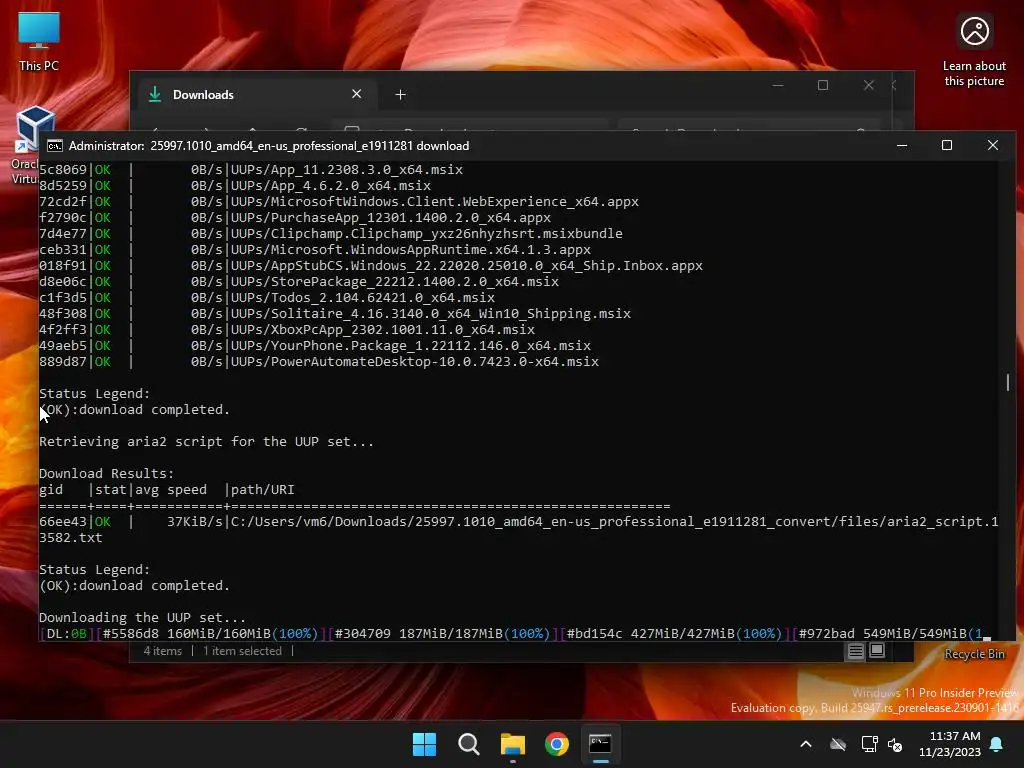Click the console window vertical scrollbar
Image resolution: width=1024 pixels, height=768 pixels.
[1008, 382]
